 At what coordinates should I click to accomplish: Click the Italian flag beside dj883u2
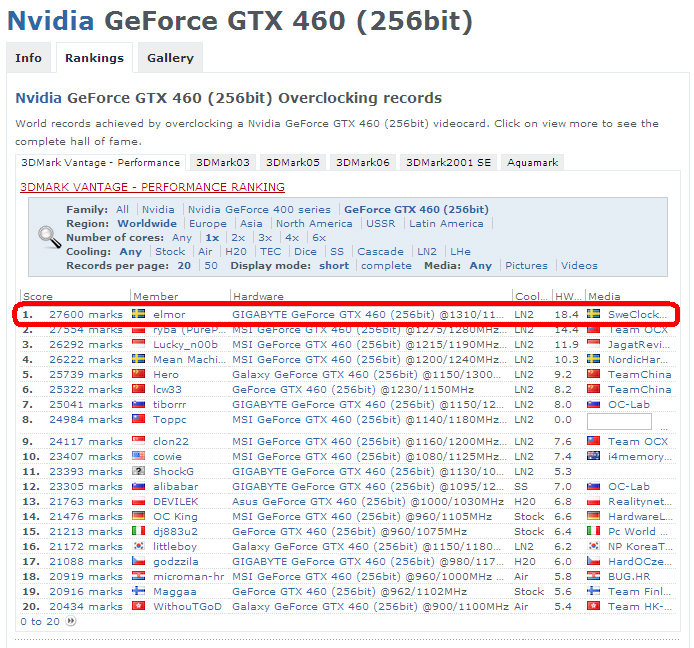click(139, 532)
